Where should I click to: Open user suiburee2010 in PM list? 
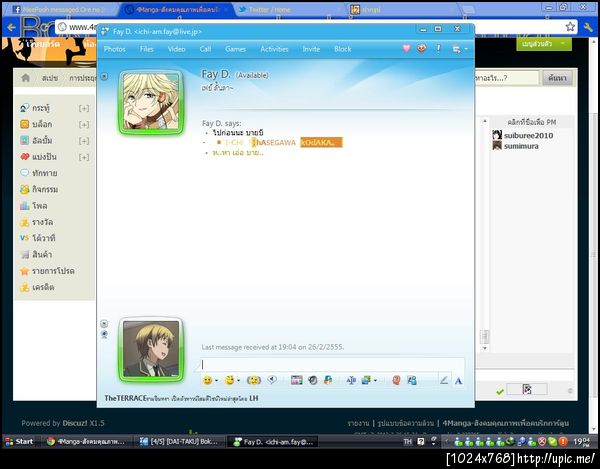click(528, 135)
